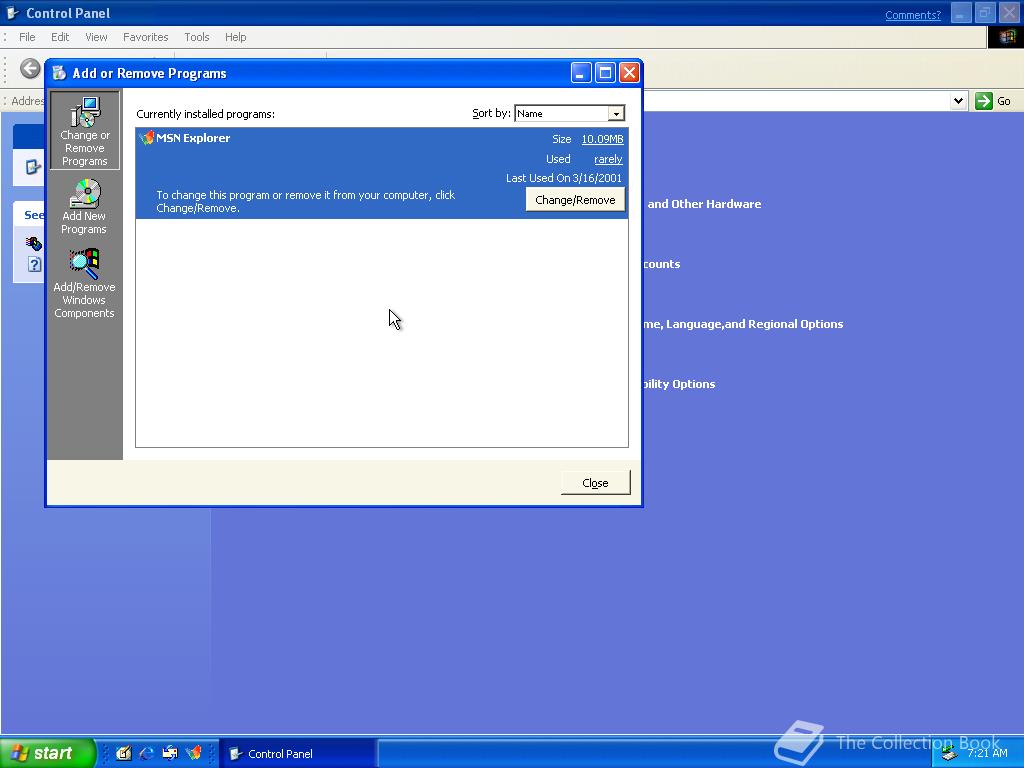Click the Windows flag logo in Control Panel
This screenshot has width=1024, height=768.
pyautogui.click(x=1006, y=37)
